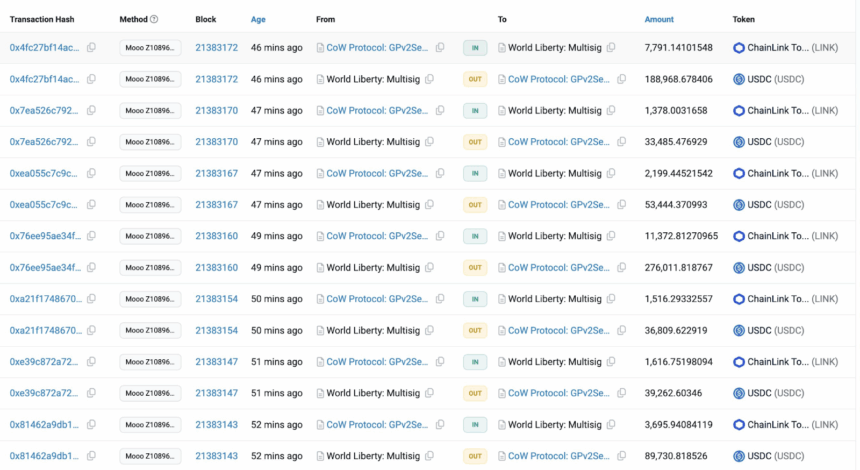
Task: Copy From address in the 7,791.14101548 row
Action: pos(440,48)
